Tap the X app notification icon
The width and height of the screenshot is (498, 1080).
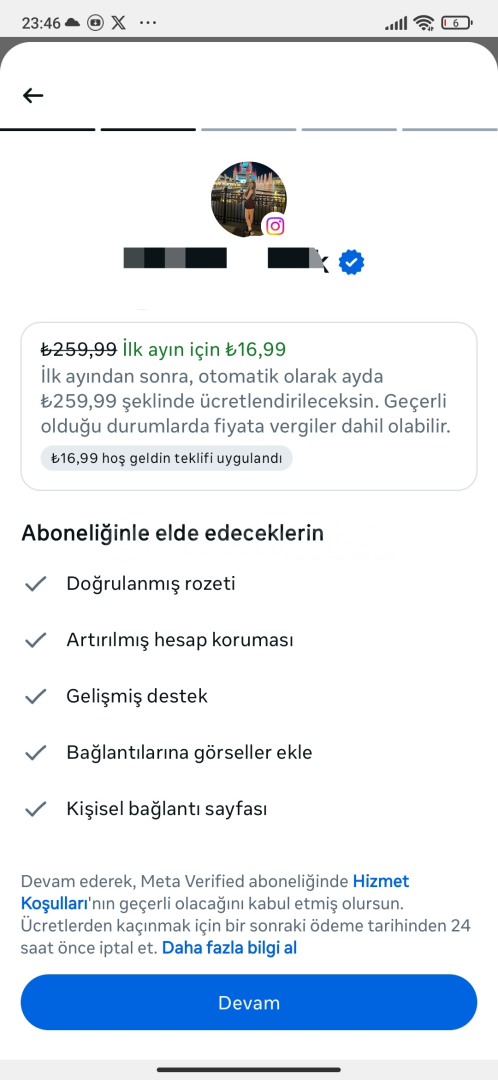point(118,23)
